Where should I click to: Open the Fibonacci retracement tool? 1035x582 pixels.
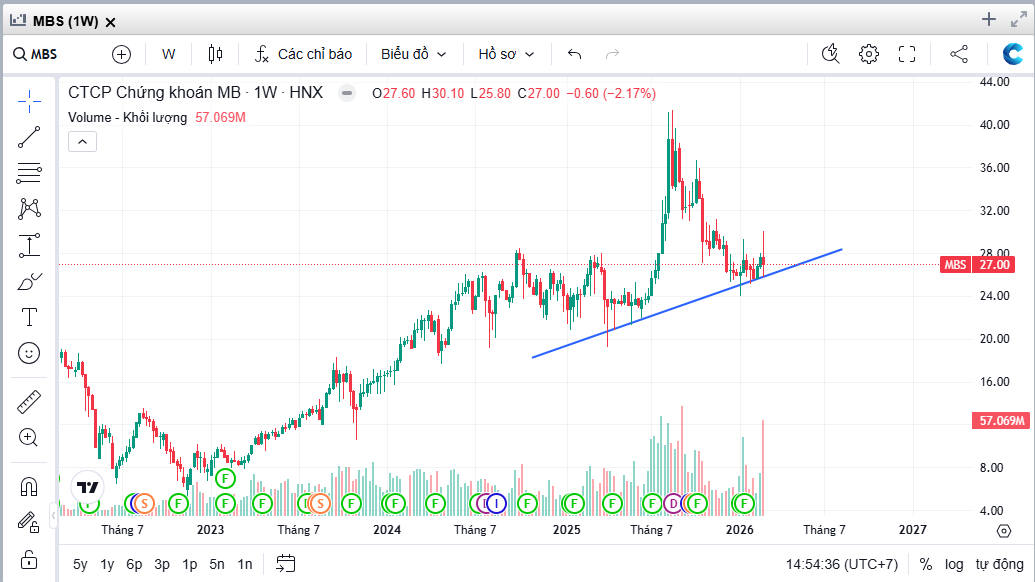point(29,173)
